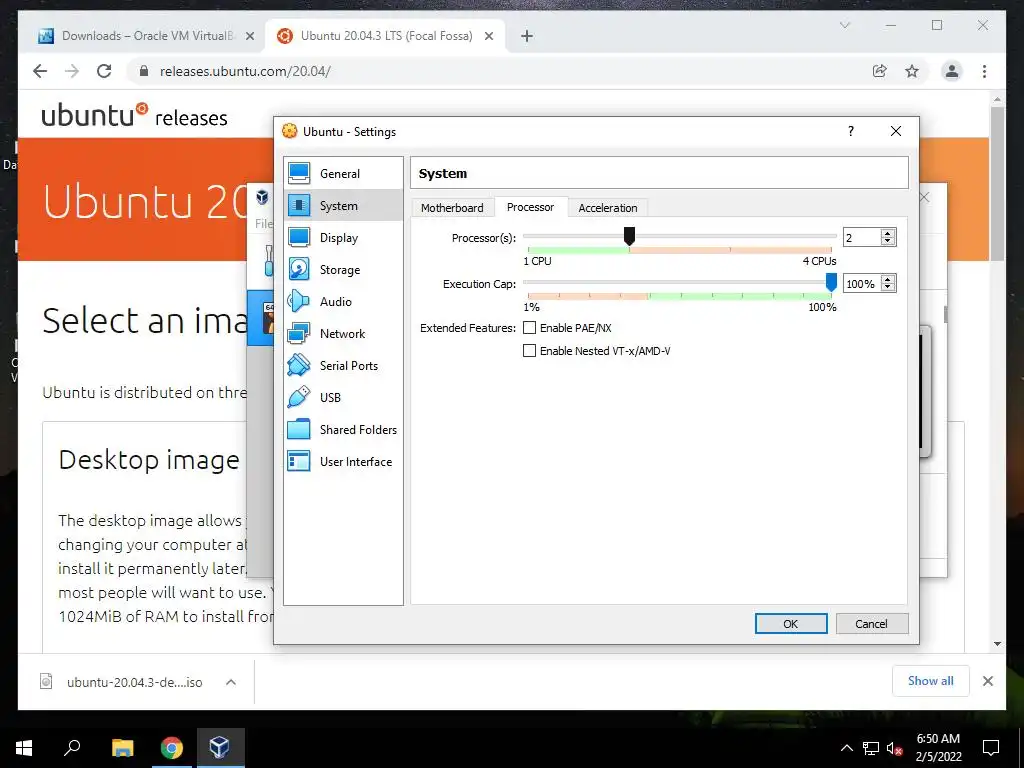The height and width of the screenshot is (768, 1024).
Task: Click the taskbar clock
Action: 938,748
